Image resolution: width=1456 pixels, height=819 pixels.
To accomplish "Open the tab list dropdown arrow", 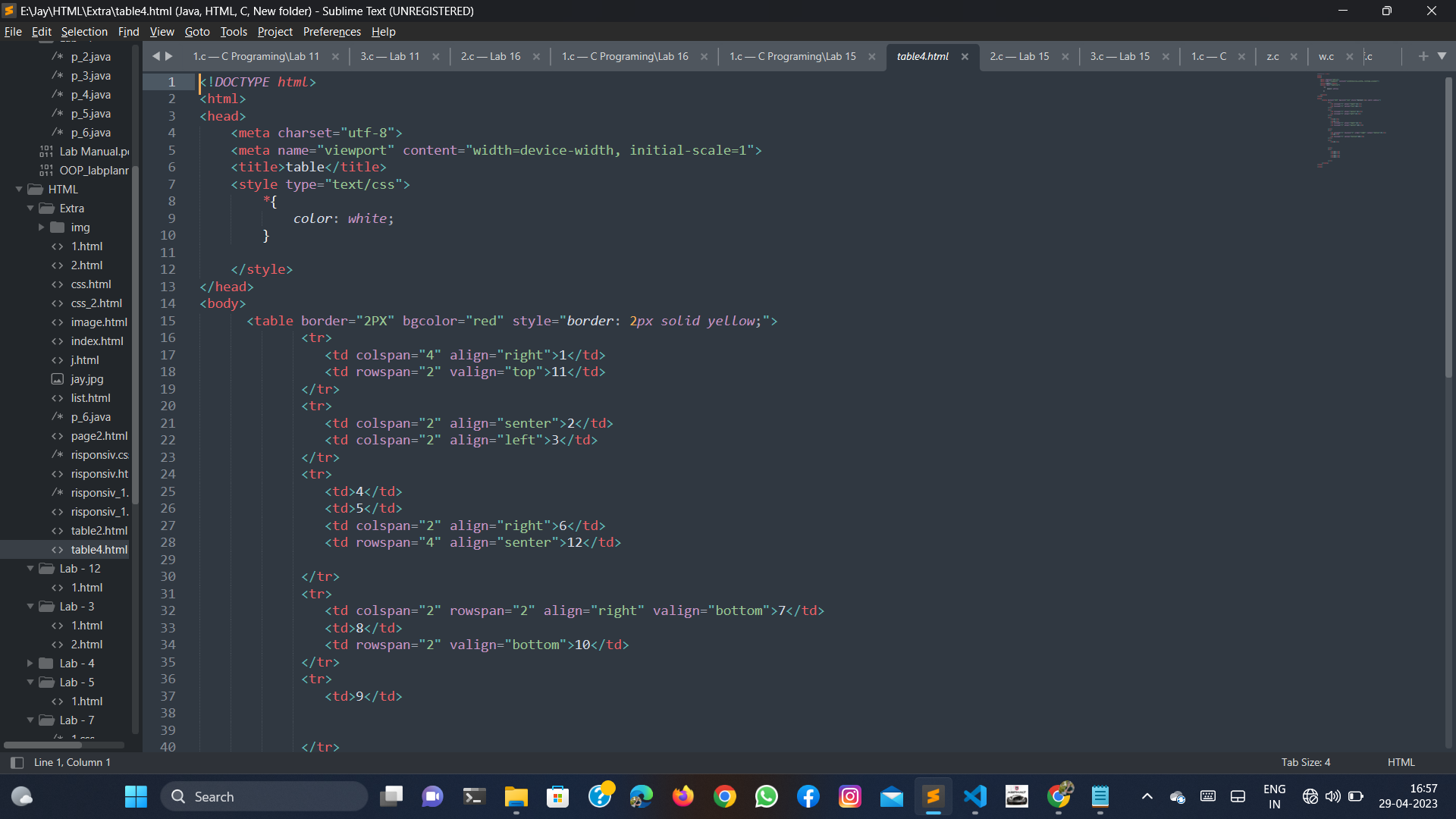I will [x=1442, y=56].
